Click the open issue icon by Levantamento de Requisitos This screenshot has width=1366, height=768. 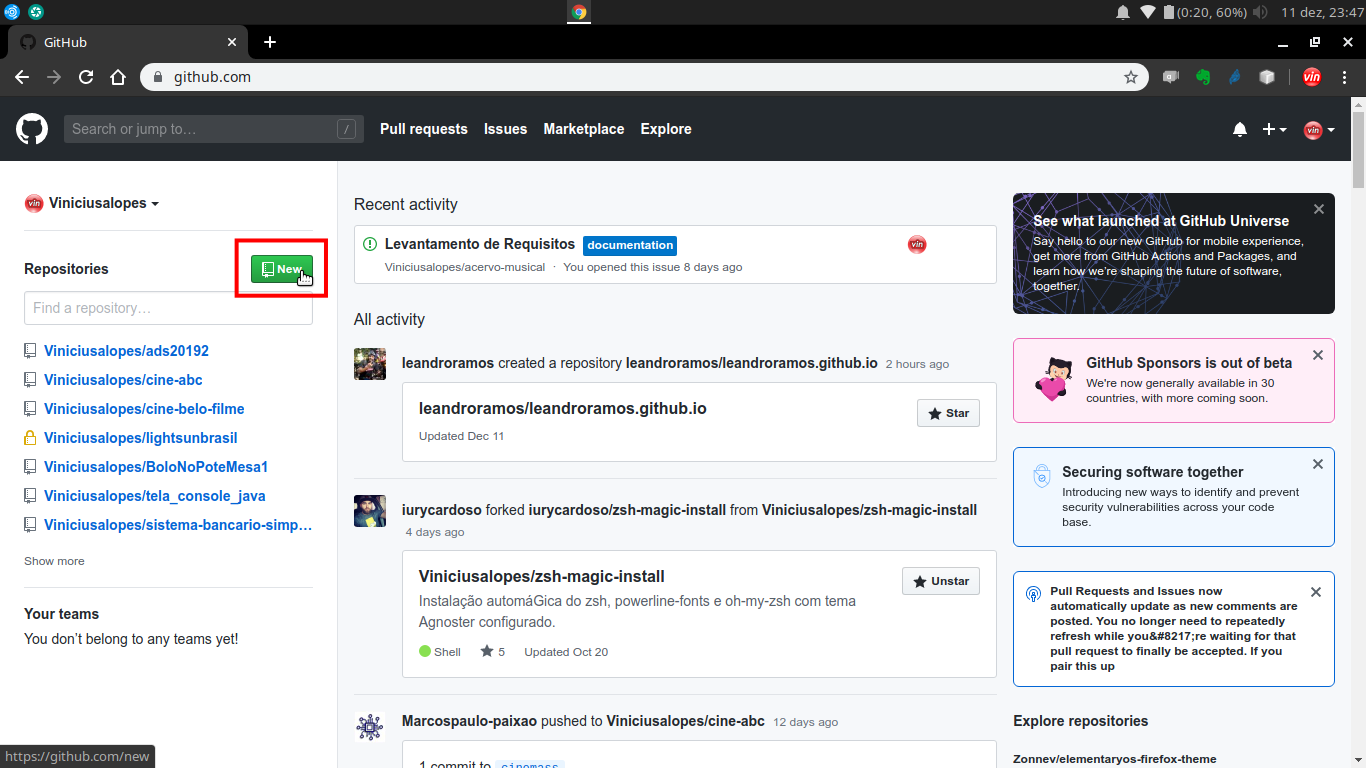[370, 244]
